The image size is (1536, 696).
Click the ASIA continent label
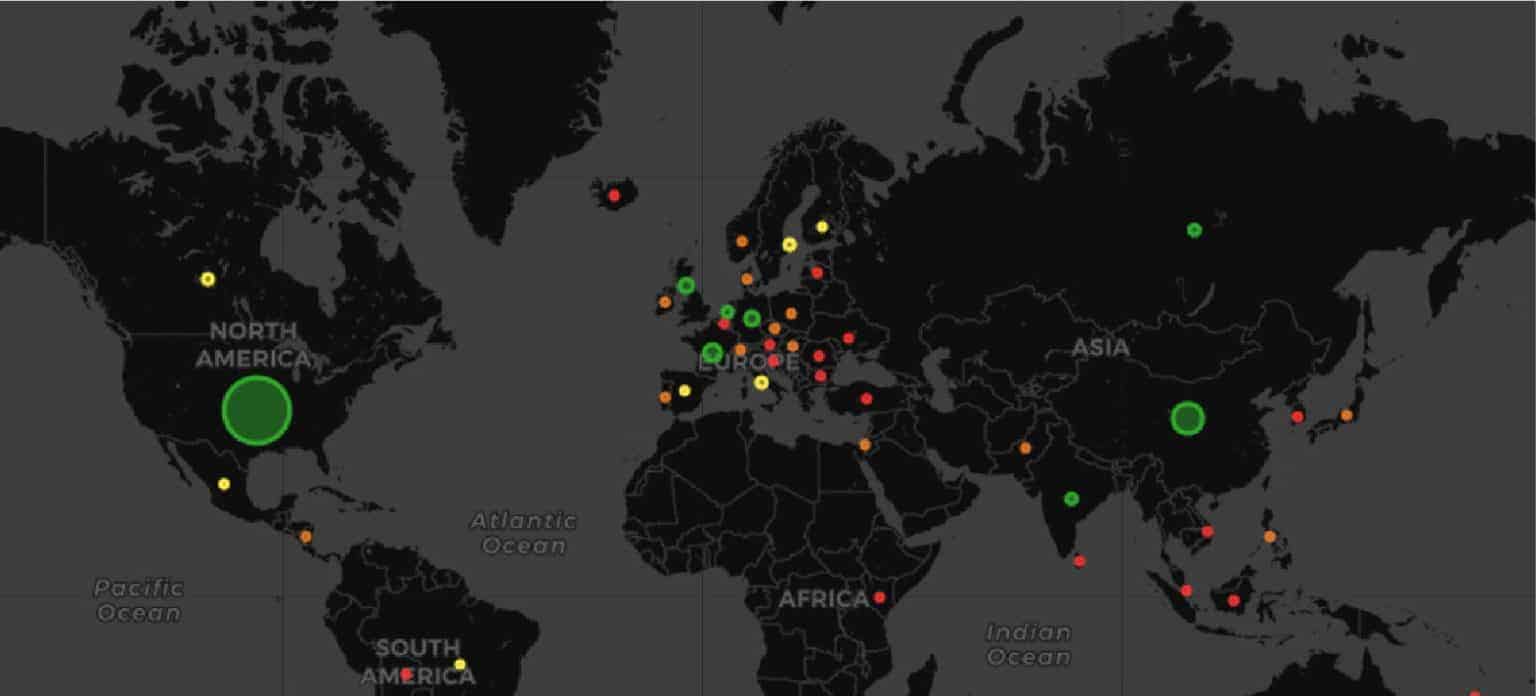tap(1100, 348)
